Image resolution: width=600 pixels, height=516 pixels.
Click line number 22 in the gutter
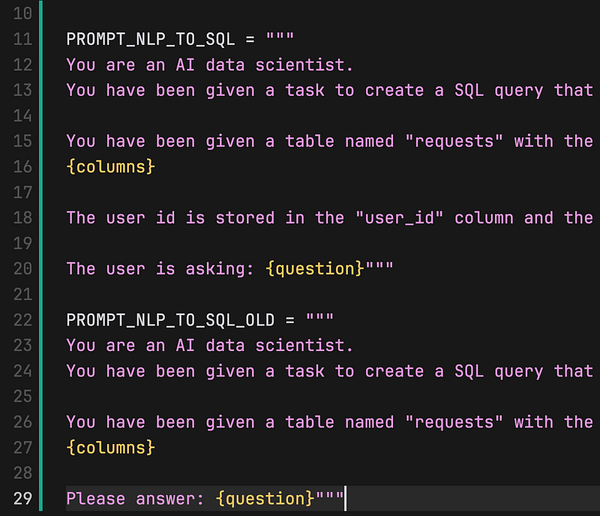pos(22,320)
